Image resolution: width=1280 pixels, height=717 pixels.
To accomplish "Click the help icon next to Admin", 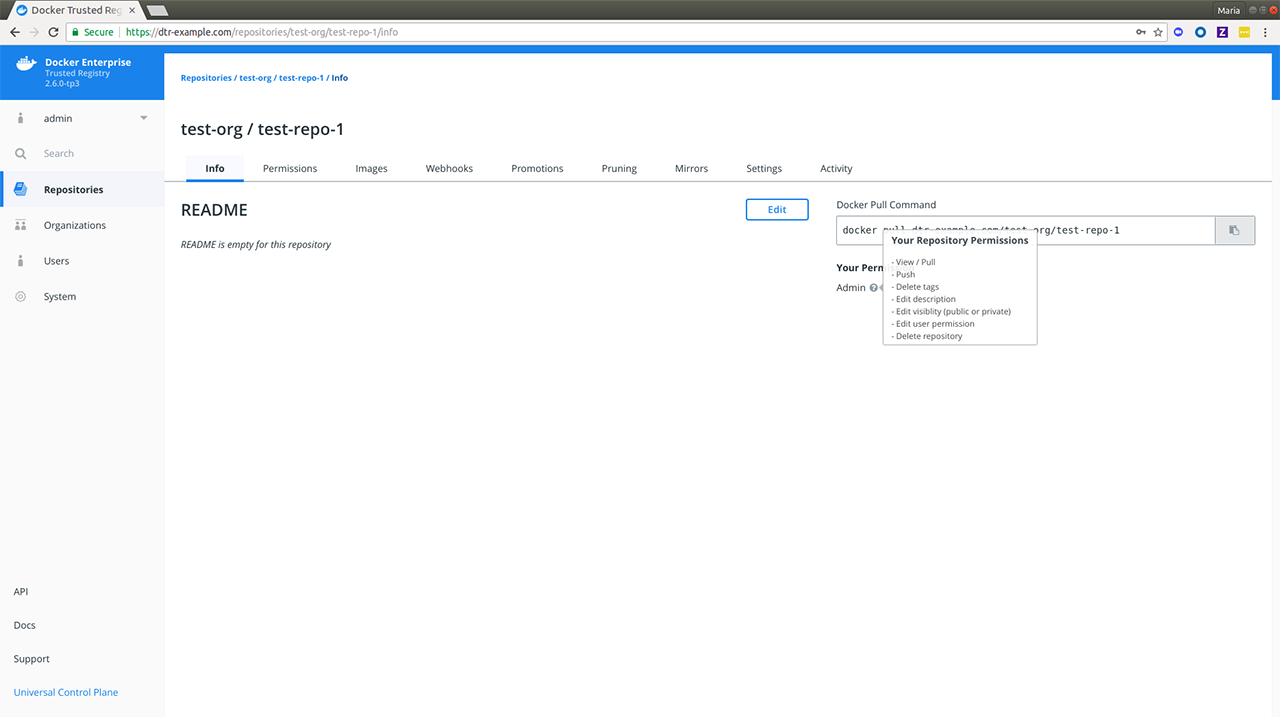I will [874, 288].
